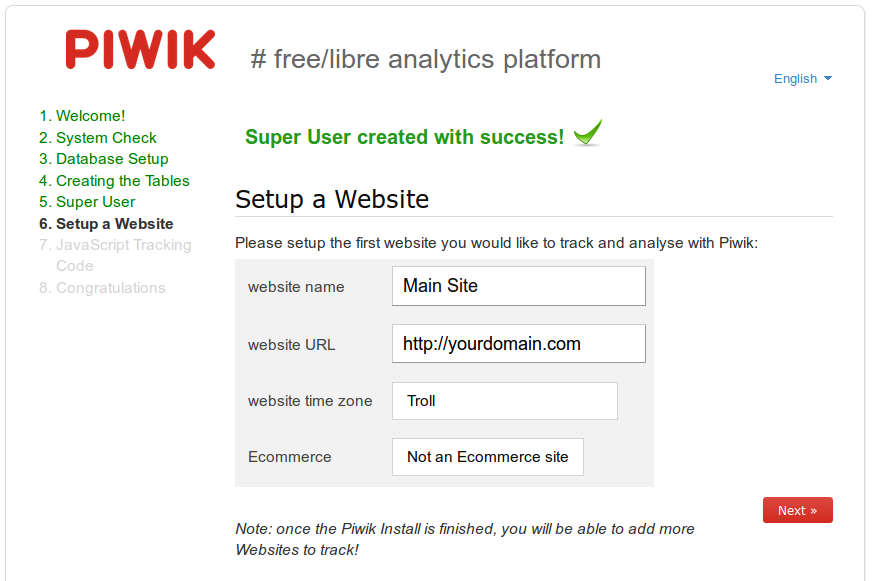Click the free/libre analytics platform tagline

[426, 59]
